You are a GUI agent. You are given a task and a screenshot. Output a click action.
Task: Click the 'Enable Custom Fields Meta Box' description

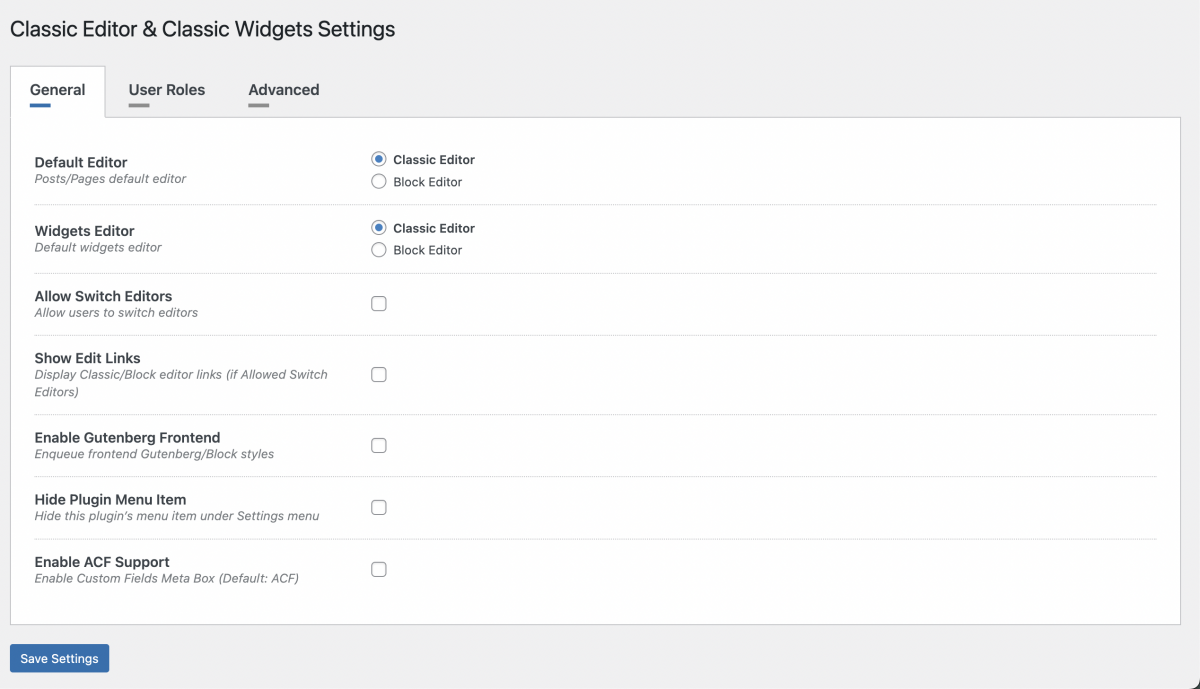(167, 578)
